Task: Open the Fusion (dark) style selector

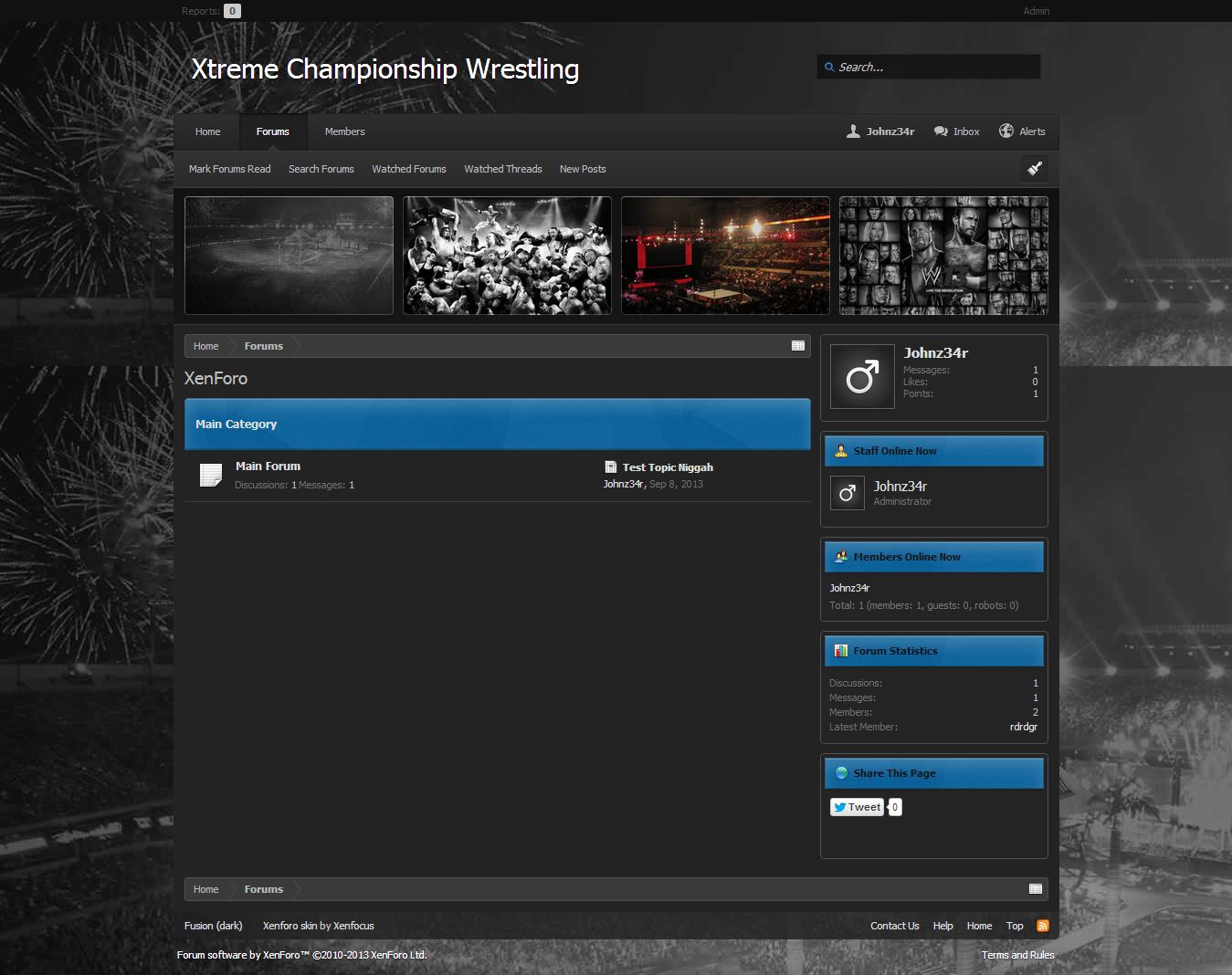Action: 213,926
